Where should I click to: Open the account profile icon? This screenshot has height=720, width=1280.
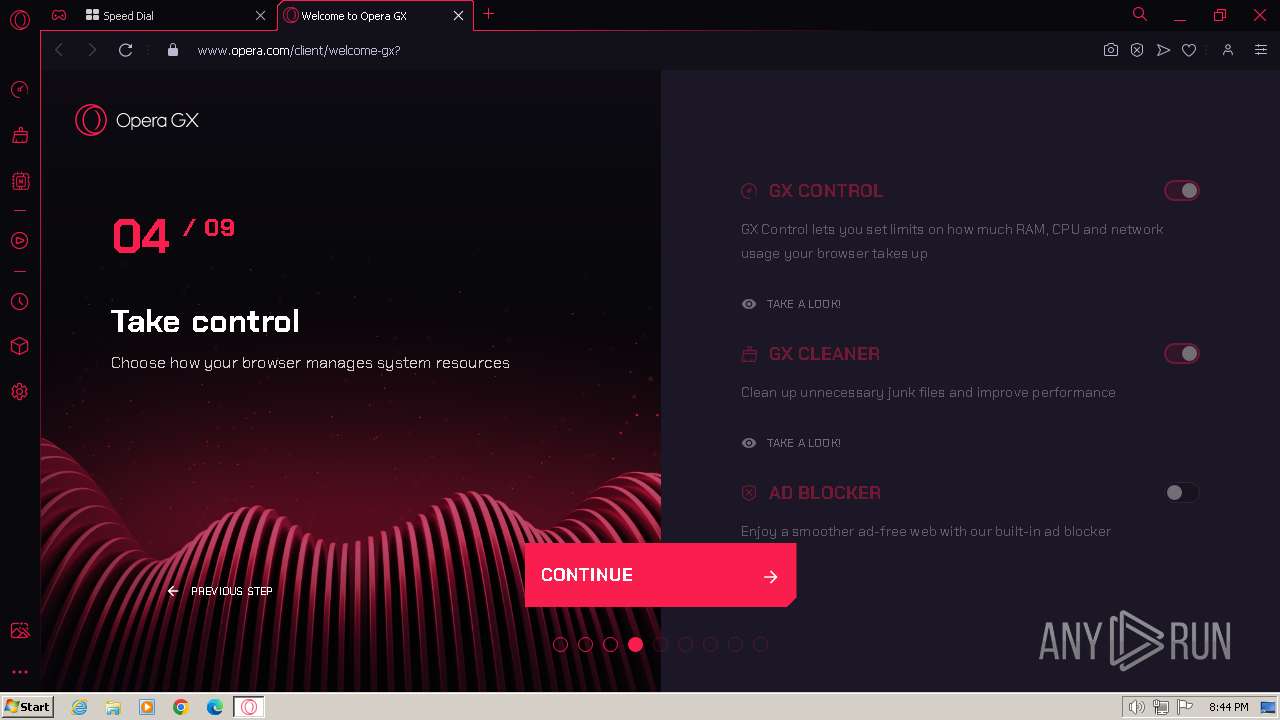click(x=1228, y=50)
